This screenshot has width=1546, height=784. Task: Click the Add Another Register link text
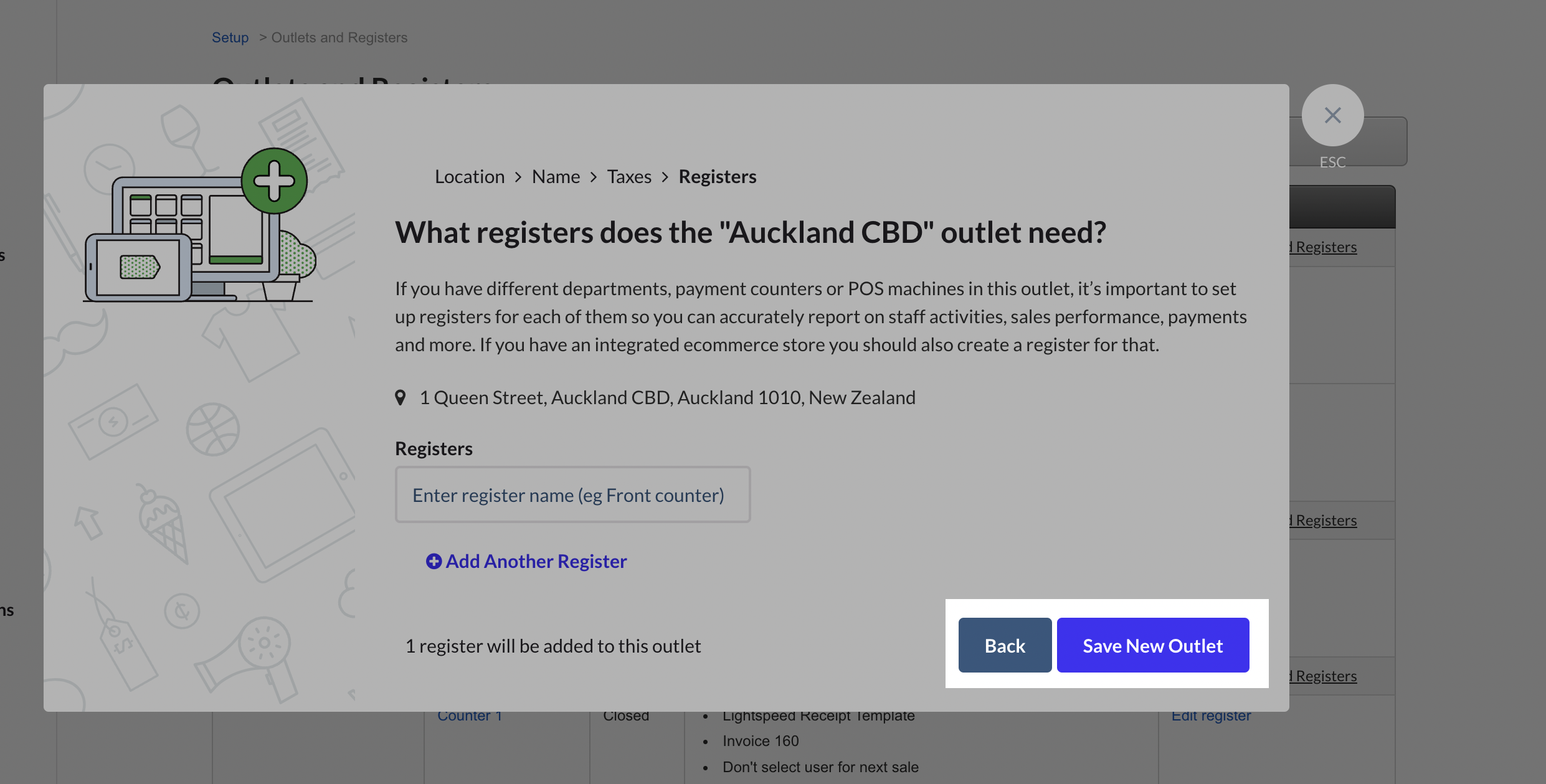pyautogui.click(x=536, y=561)
